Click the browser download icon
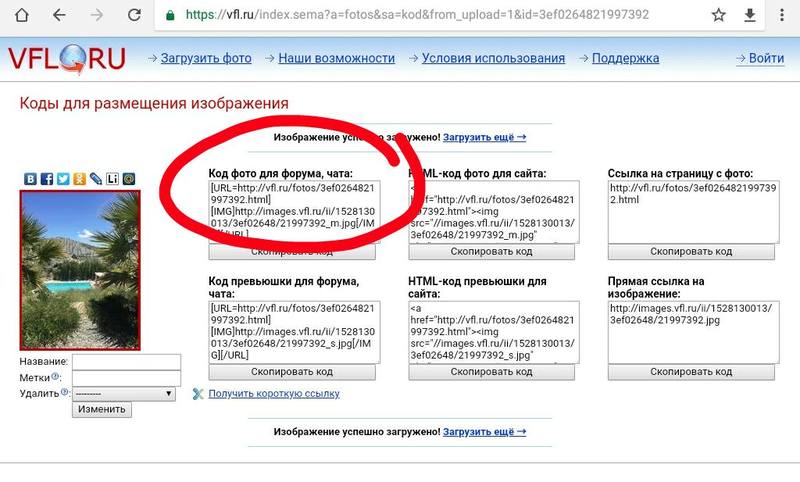The image size is (800, 482). pyautogui.click(x=751, y=16)
